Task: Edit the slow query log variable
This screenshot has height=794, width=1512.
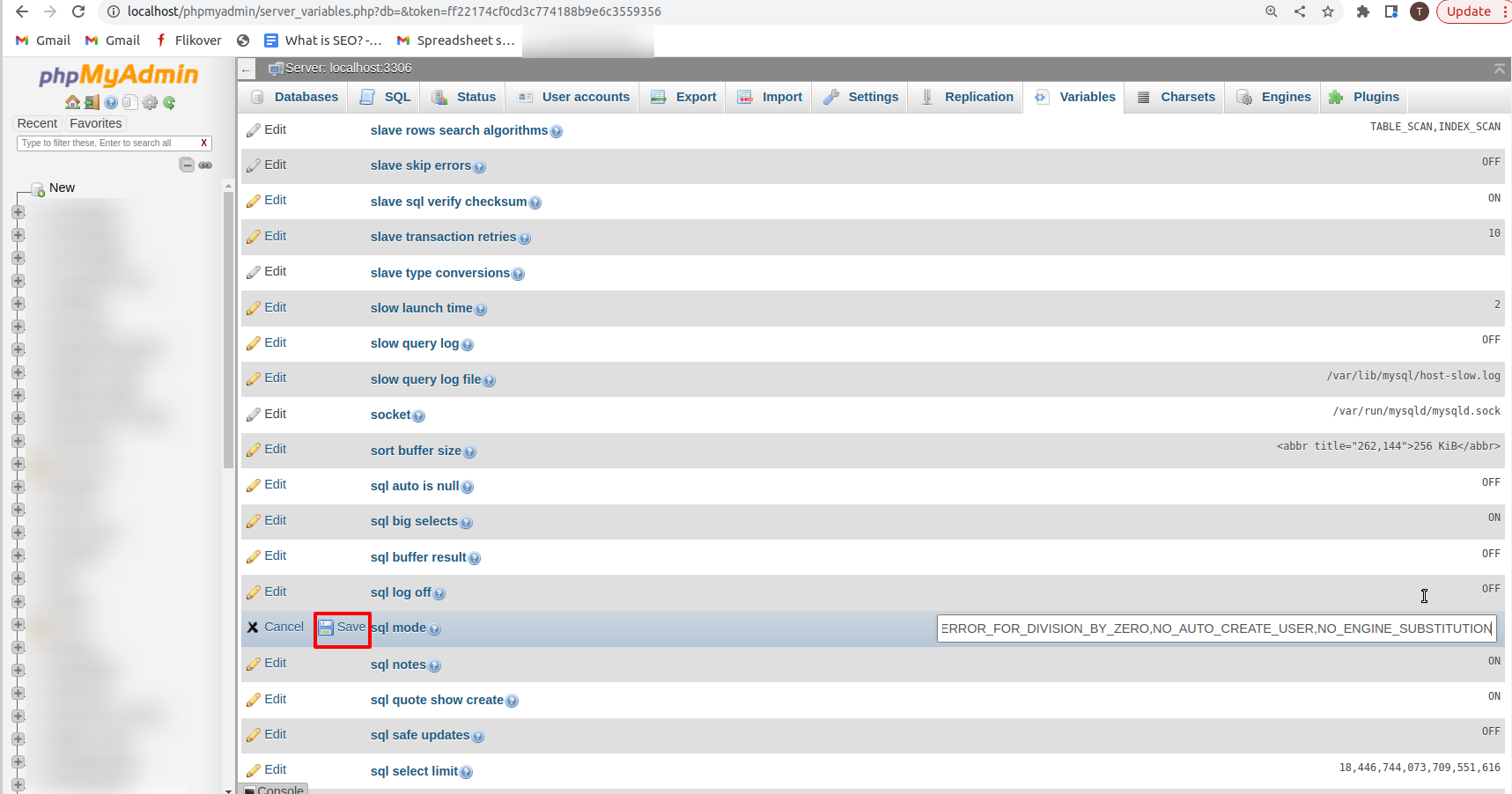Action: click(x=266, y=343)
